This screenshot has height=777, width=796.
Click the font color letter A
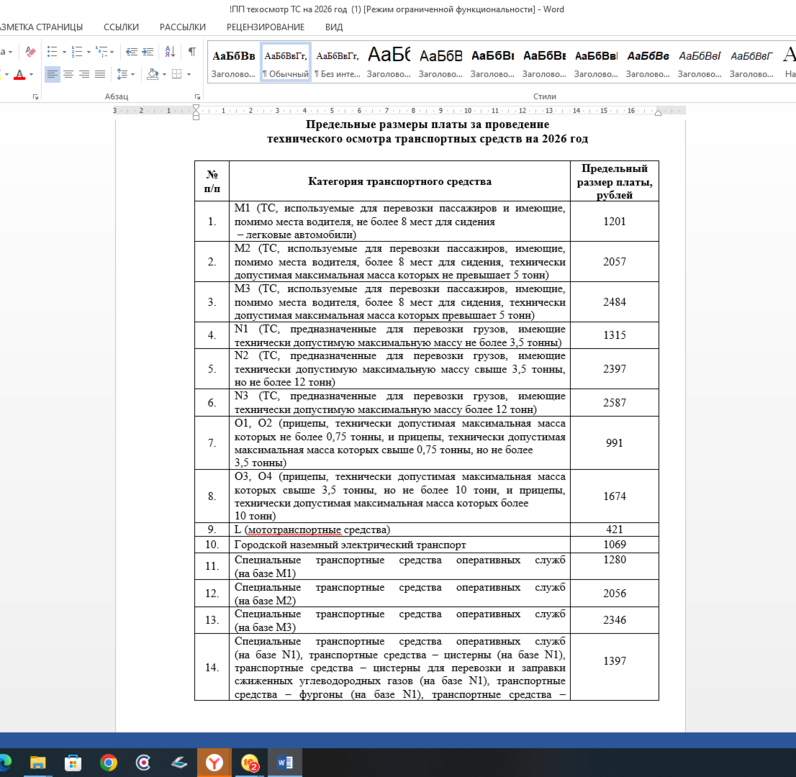pyautogui.click(x=19, y=74)
